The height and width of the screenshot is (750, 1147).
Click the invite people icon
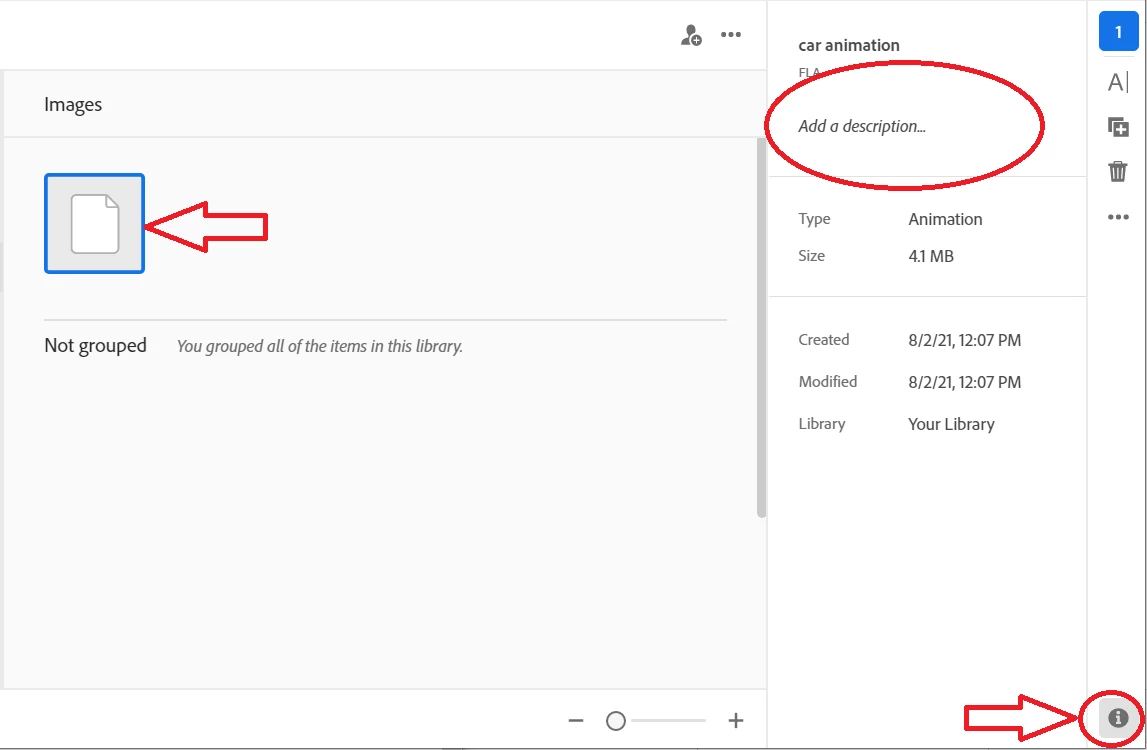click(691, 35)
